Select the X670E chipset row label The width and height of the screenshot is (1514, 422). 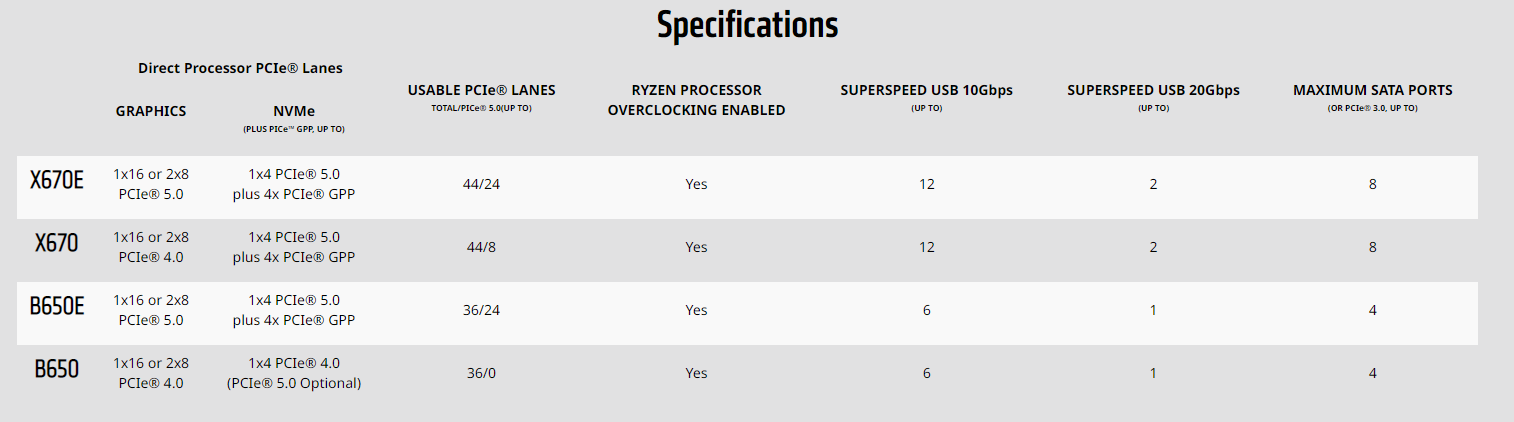[x=57, y=181]
